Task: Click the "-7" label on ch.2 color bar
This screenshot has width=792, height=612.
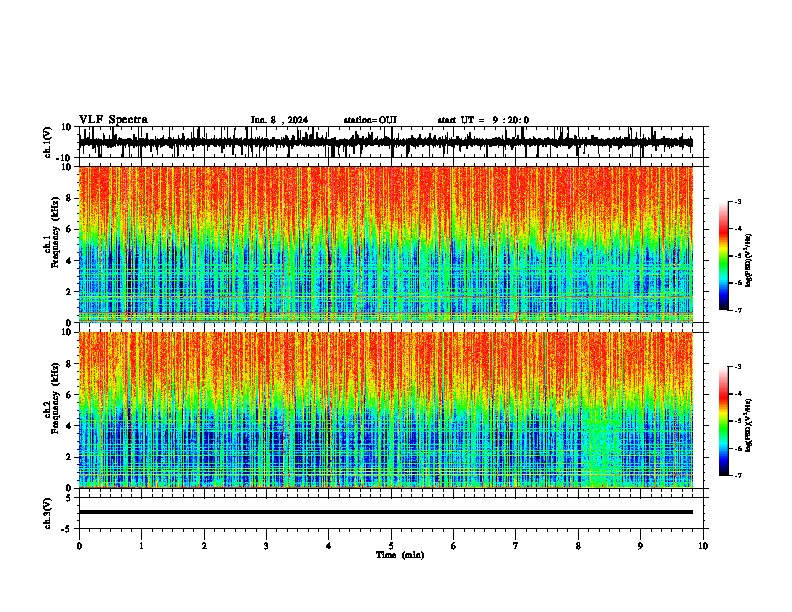Action: [737, 476]
